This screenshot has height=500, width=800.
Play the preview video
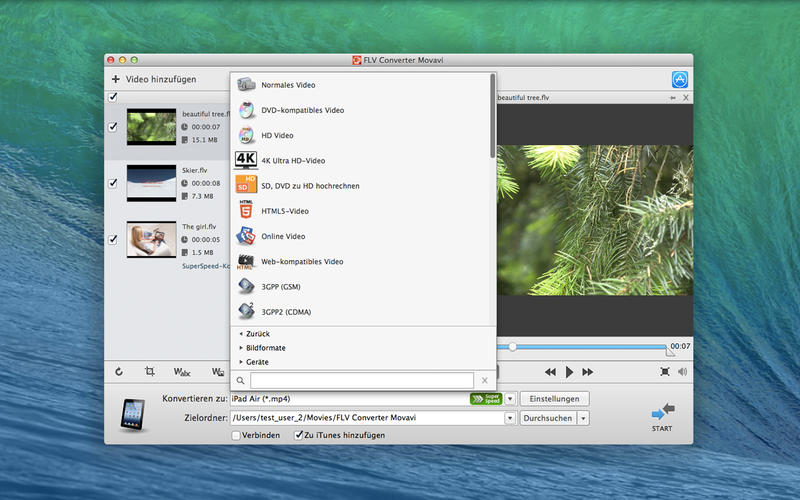(569, 372)
